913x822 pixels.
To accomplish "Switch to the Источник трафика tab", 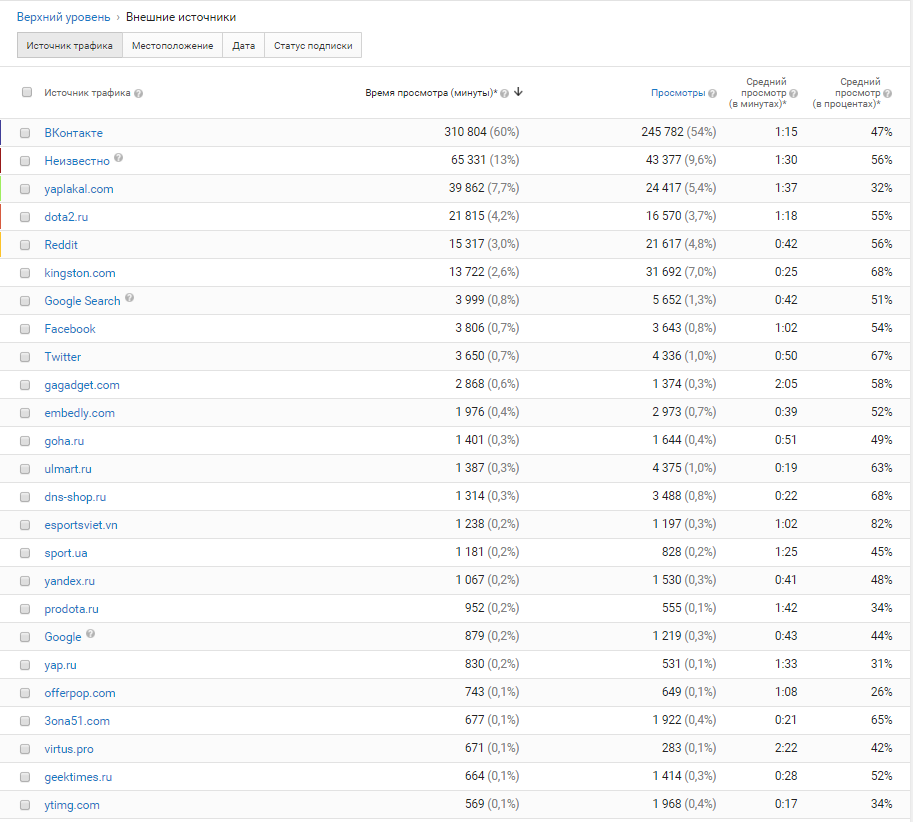I will tap(70, 45).
